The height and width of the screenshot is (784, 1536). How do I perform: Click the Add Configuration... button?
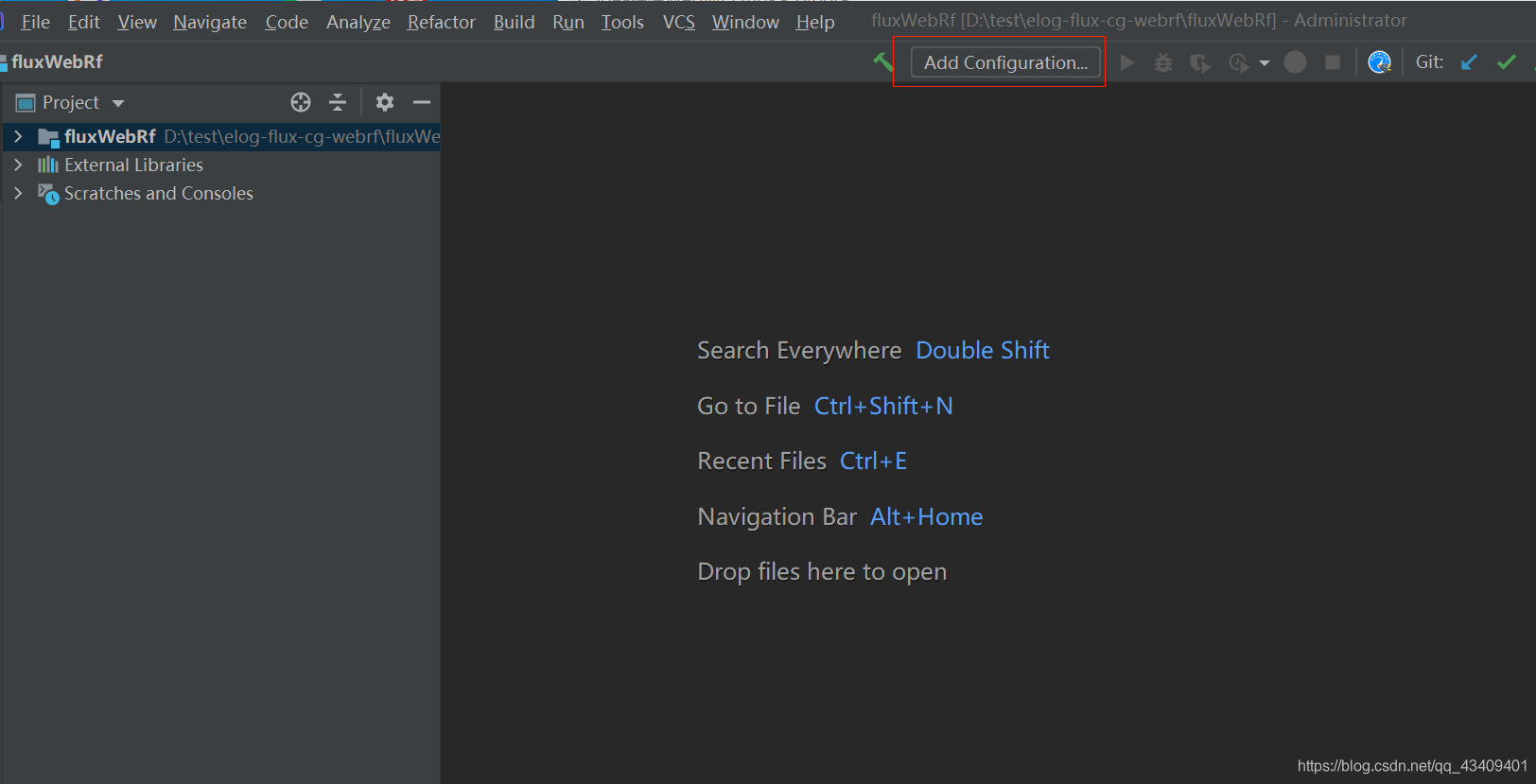1005,62
